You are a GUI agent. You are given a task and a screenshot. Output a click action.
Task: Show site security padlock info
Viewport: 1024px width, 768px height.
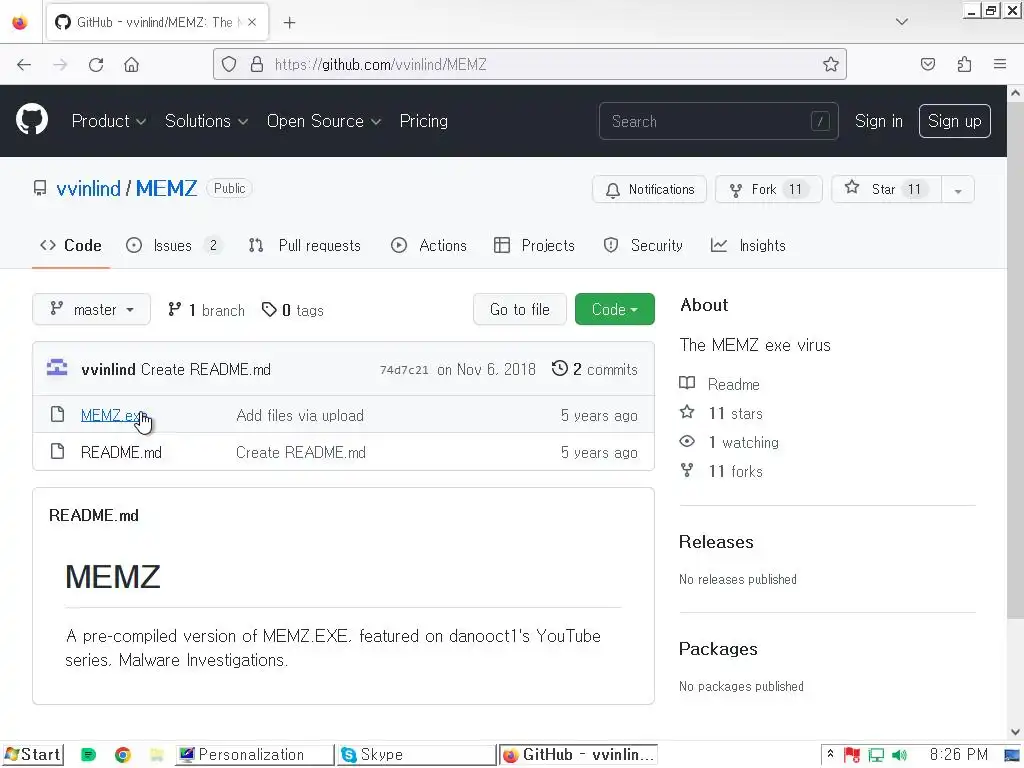click(x=257, y=64)
